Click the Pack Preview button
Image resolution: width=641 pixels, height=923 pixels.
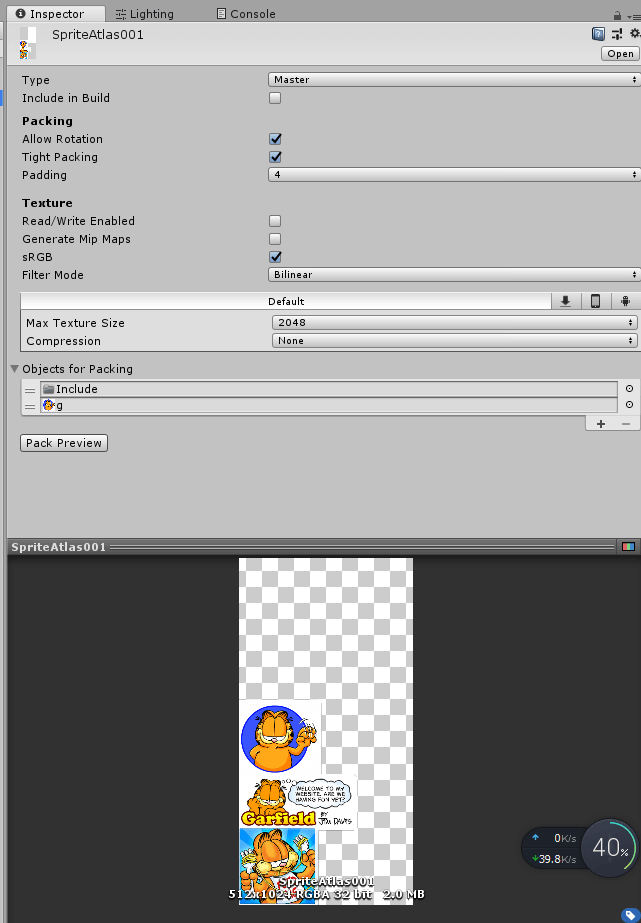pos(64,443)
